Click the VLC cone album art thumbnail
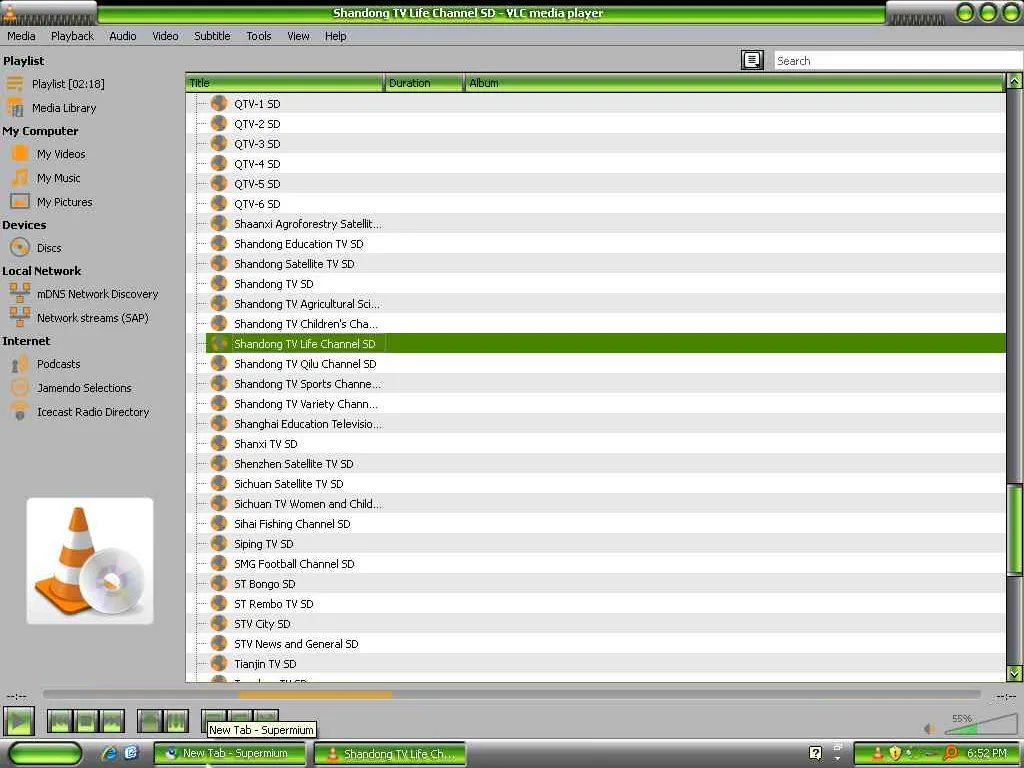The image size is (1024, 768). (x=90, y=561)
